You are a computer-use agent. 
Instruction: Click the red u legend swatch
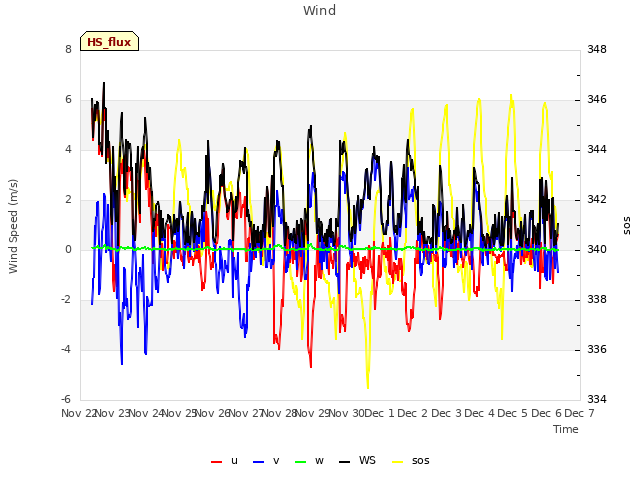tap(216, 462)
